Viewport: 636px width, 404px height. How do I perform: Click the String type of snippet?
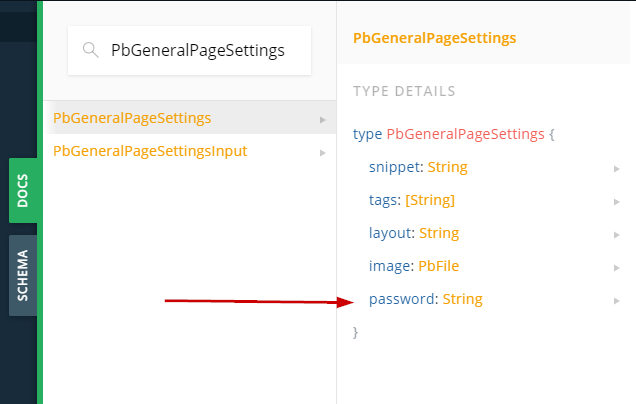[x=447, y=167]
